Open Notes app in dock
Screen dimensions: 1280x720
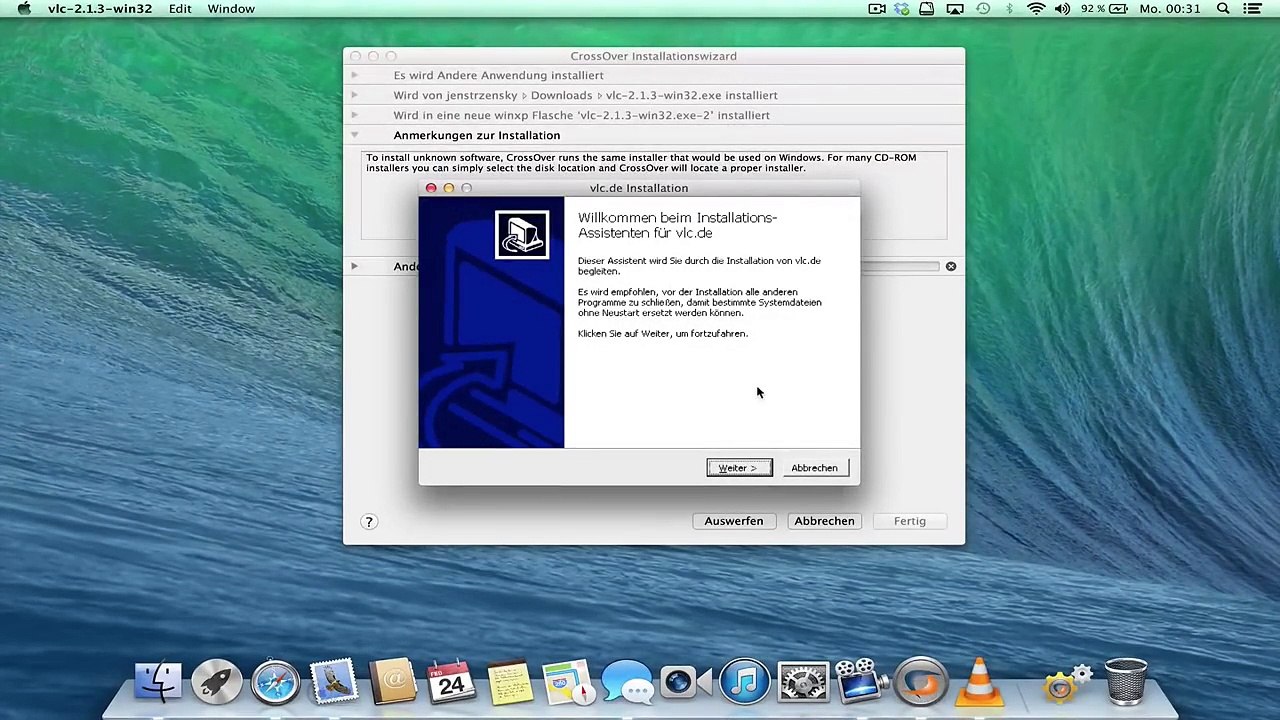point(510,683)
